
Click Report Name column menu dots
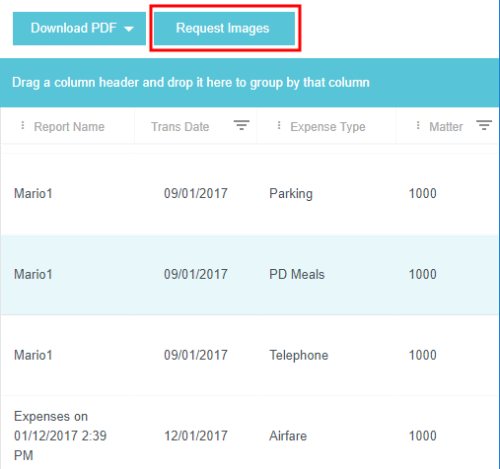[x=23, y=125]
